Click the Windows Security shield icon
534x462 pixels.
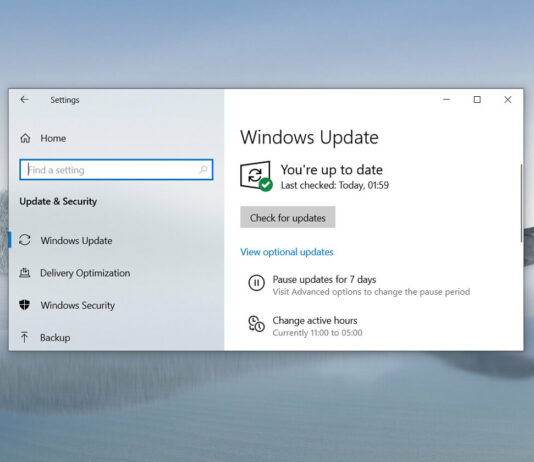pos(25,305)
